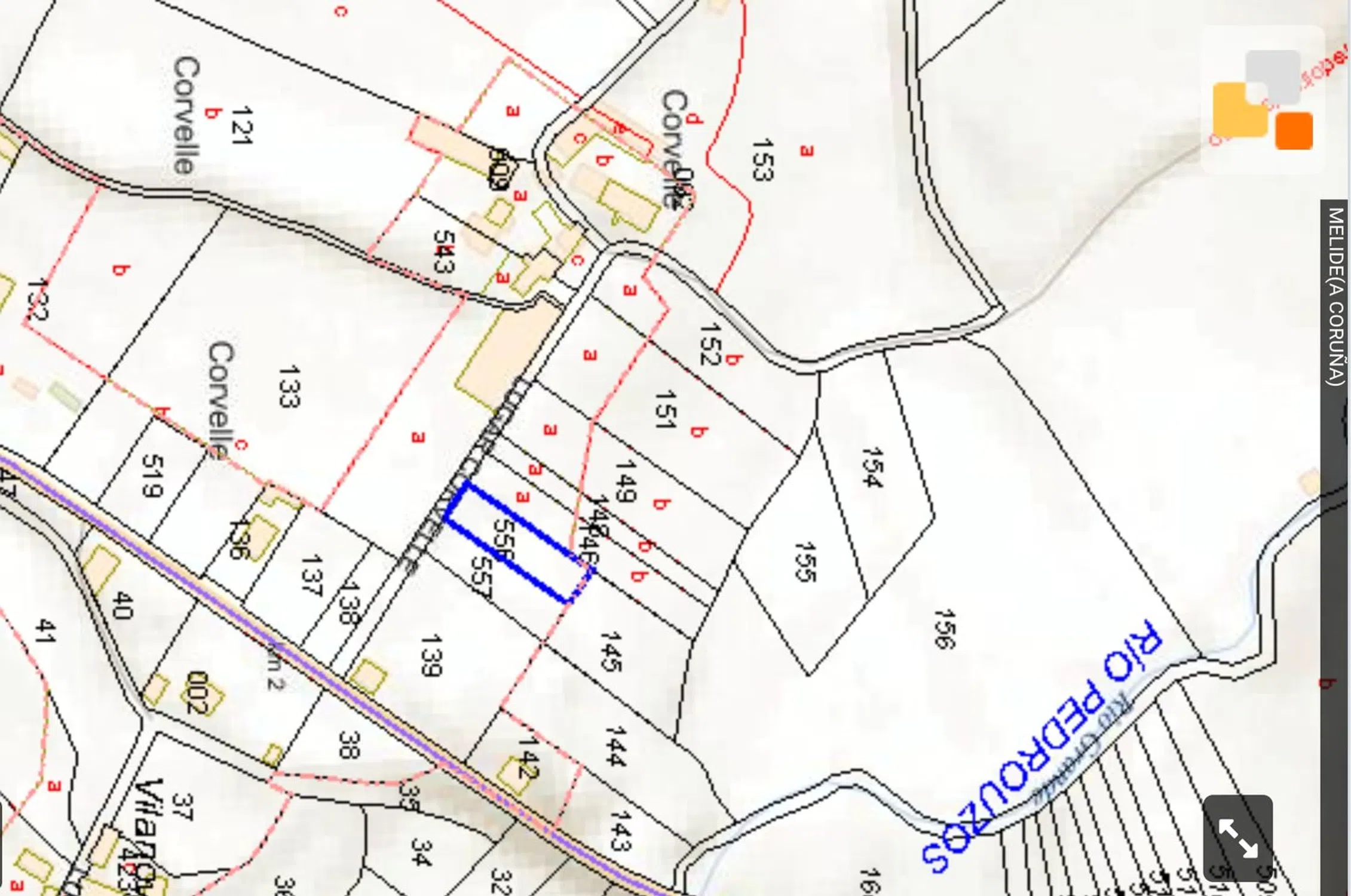
Task: Click parcel 133 label
Action: coord(289,386)
